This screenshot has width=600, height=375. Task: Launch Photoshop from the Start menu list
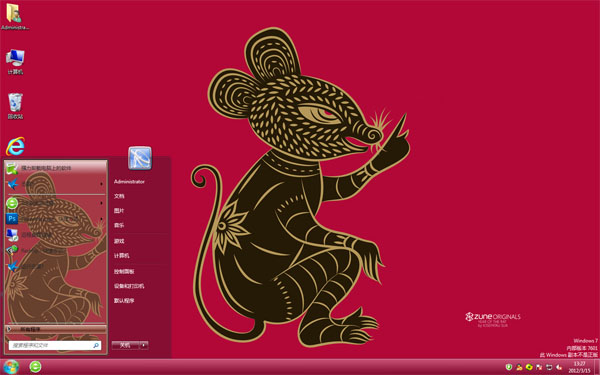click(55, 219)
